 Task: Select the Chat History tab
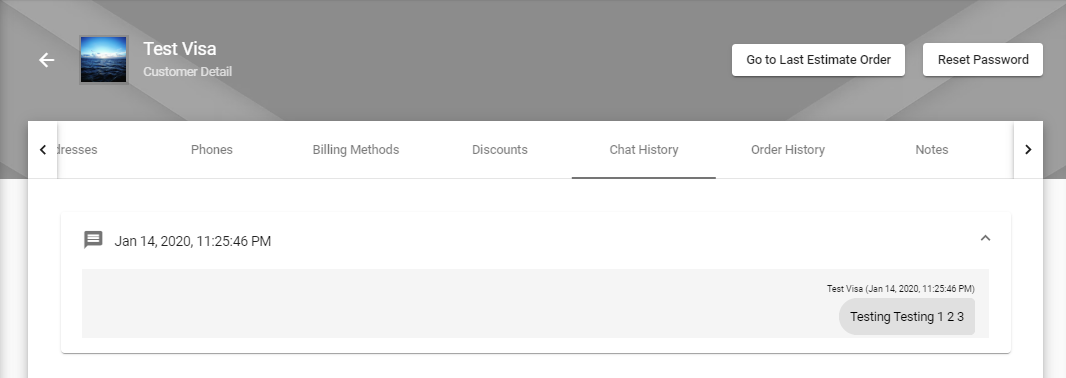tap(644, 150)
